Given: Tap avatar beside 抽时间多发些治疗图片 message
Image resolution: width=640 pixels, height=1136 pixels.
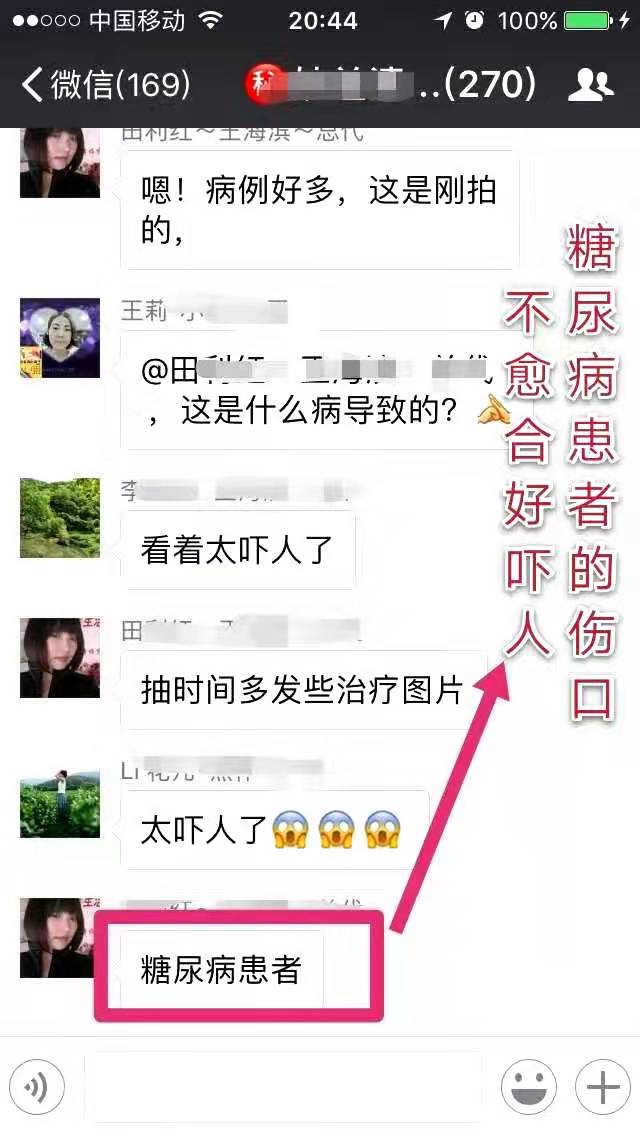Looking at the screenshot, I should point(59,658).
